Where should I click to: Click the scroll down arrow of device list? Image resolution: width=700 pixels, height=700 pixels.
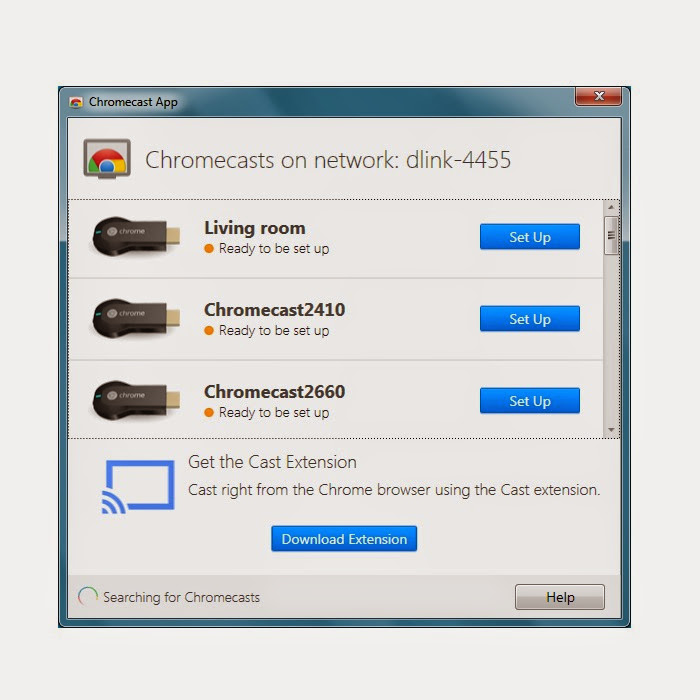tap(611, 429)
